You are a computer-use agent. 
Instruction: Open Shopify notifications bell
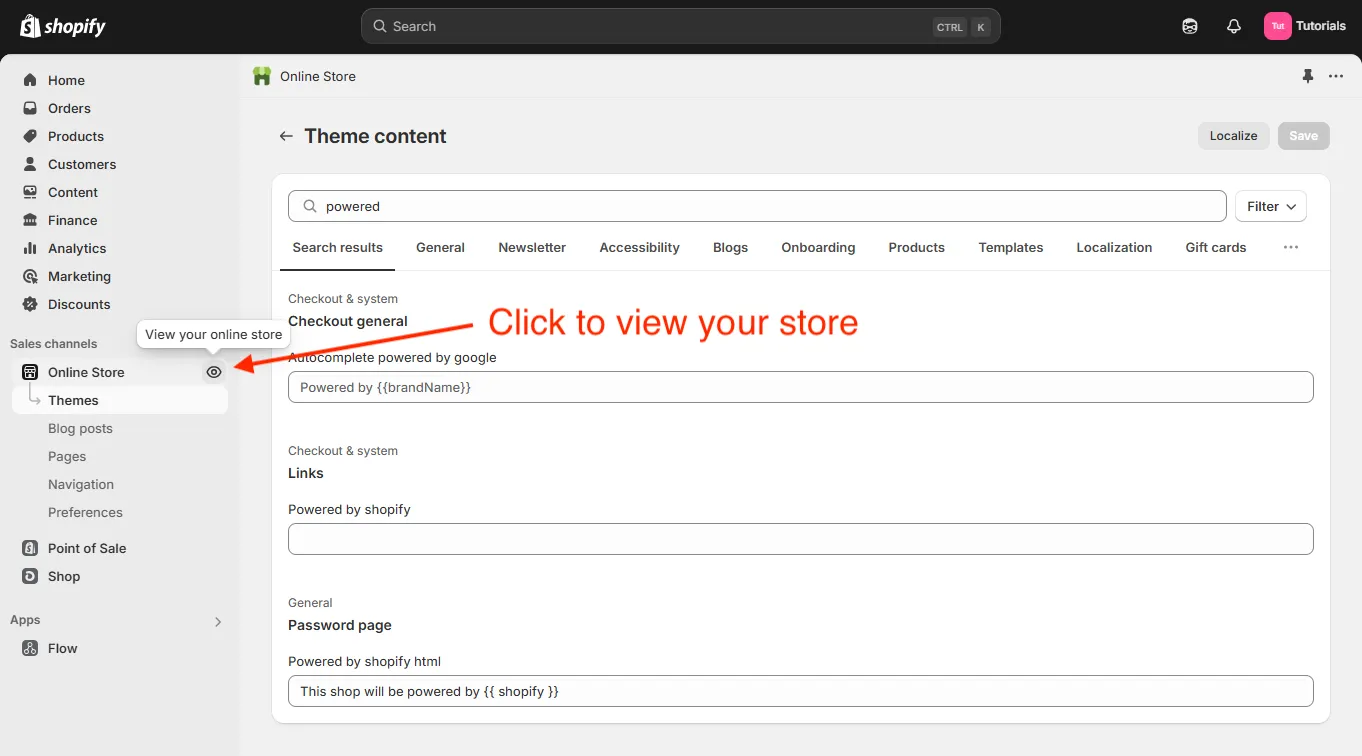(x=1233, y=26)
